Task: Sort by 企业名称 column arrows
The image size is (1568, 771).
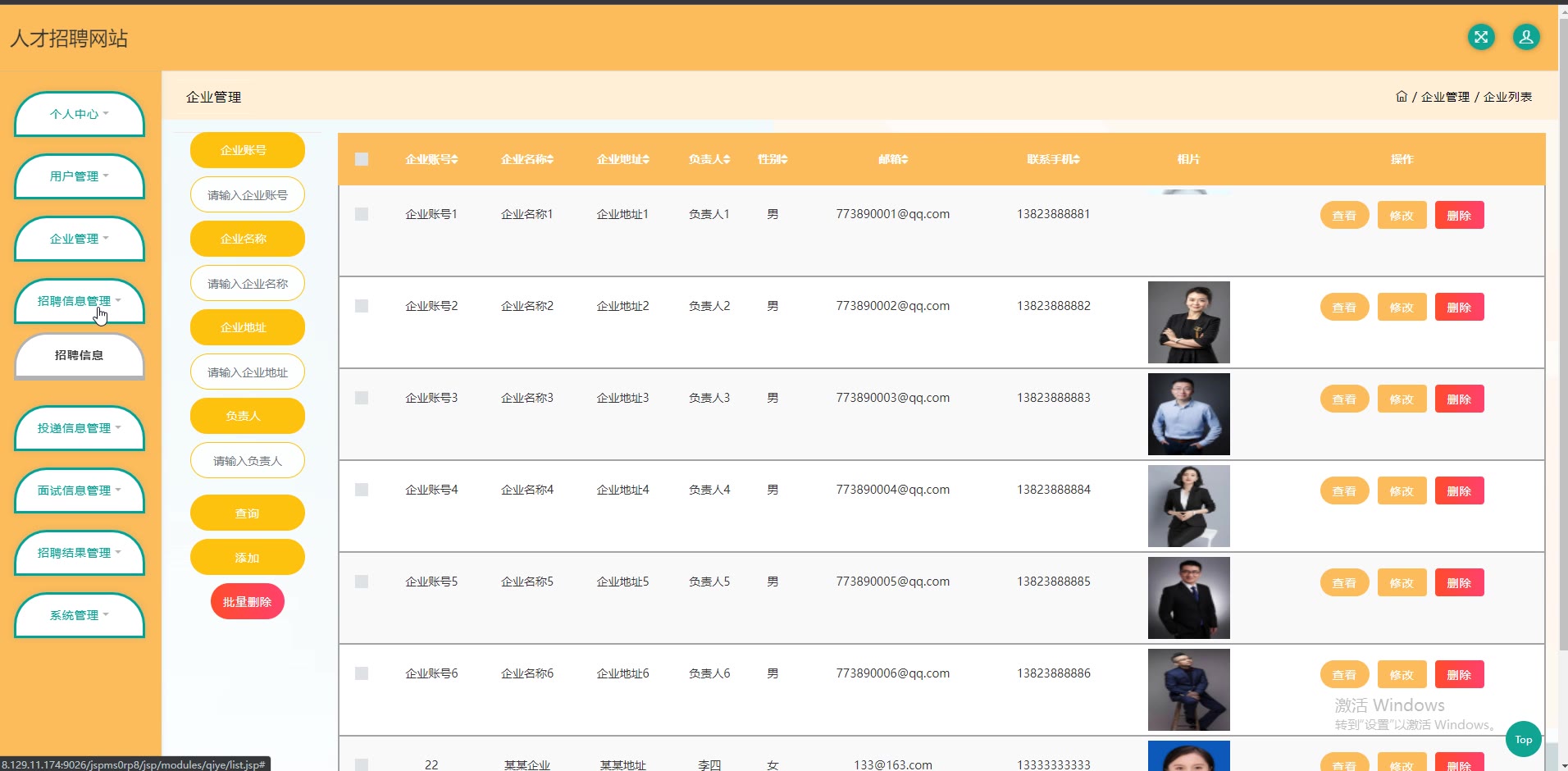Action: point(550,159)
